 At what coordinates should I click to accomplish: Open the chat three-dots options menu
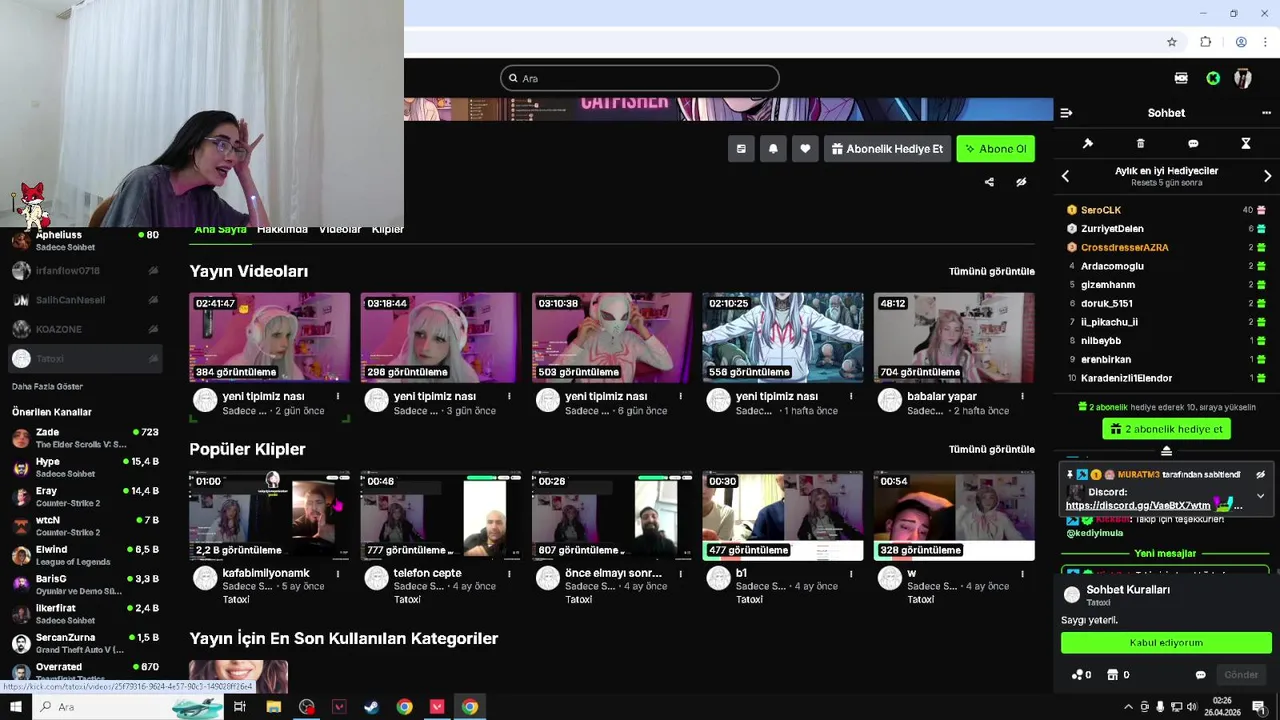1266,113
